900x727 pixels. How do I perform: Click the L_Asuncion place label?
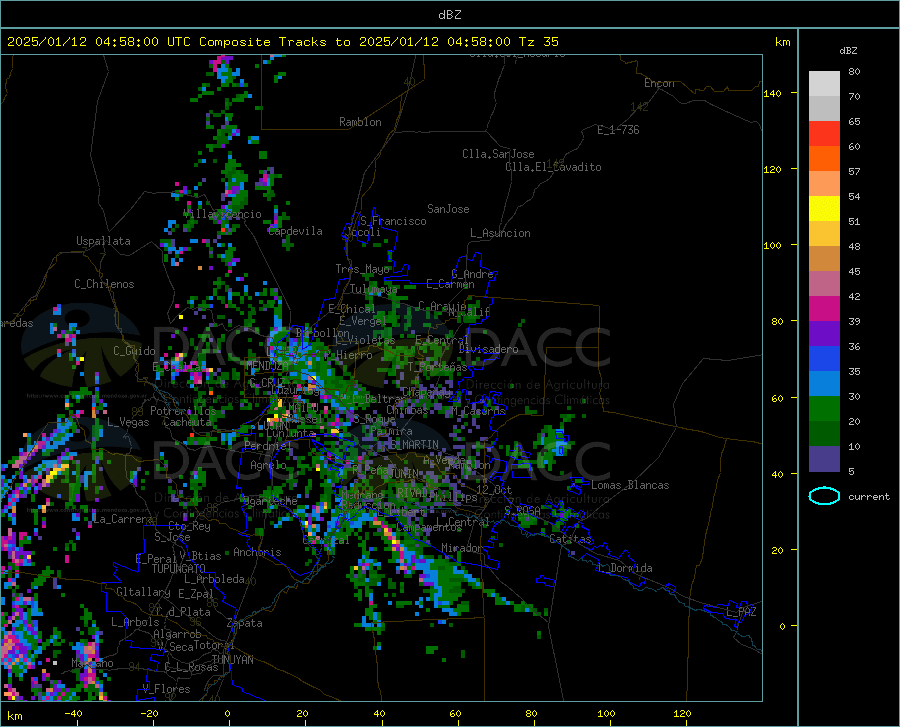[501, 233]
